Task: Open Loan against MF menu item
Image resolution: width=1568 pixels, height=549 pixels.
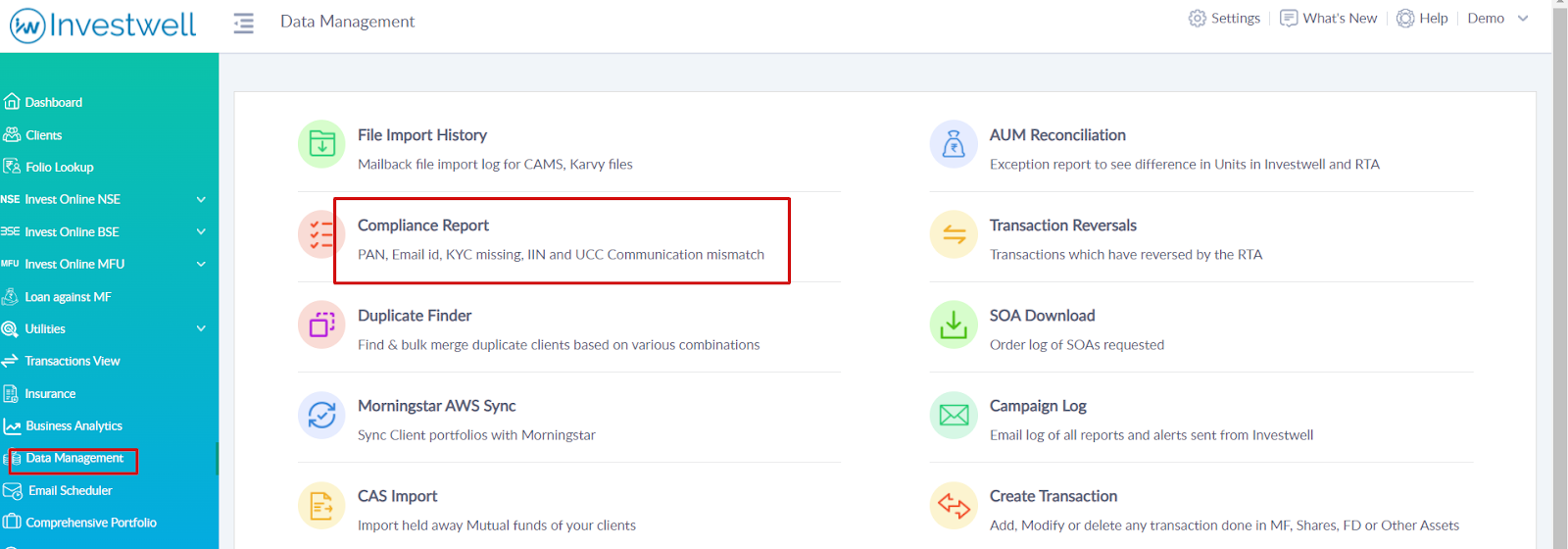Action: click(68, 297)
